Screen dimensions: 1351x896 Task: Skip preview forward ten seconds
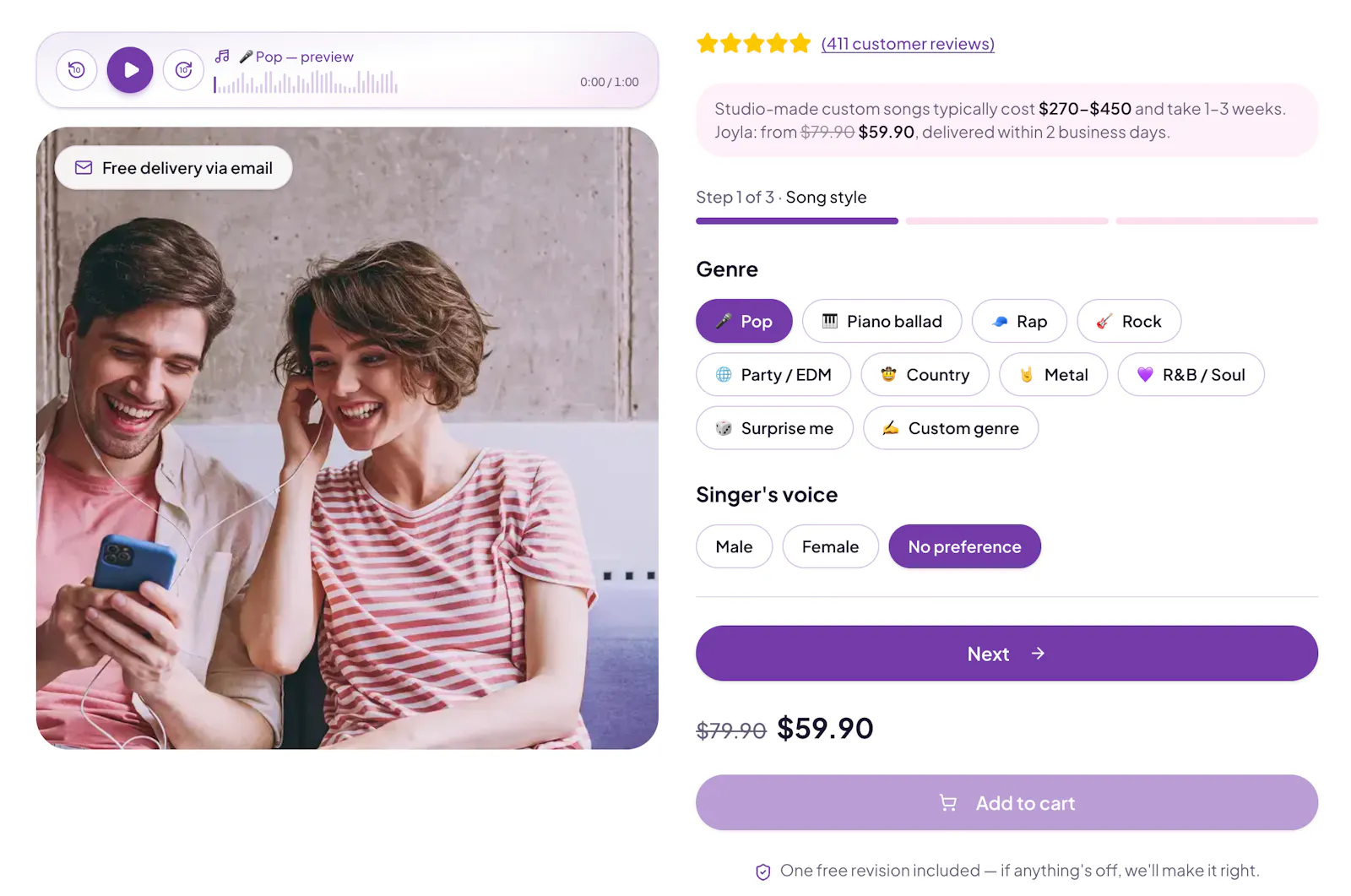pyautogui.click(x=183, y=70)
